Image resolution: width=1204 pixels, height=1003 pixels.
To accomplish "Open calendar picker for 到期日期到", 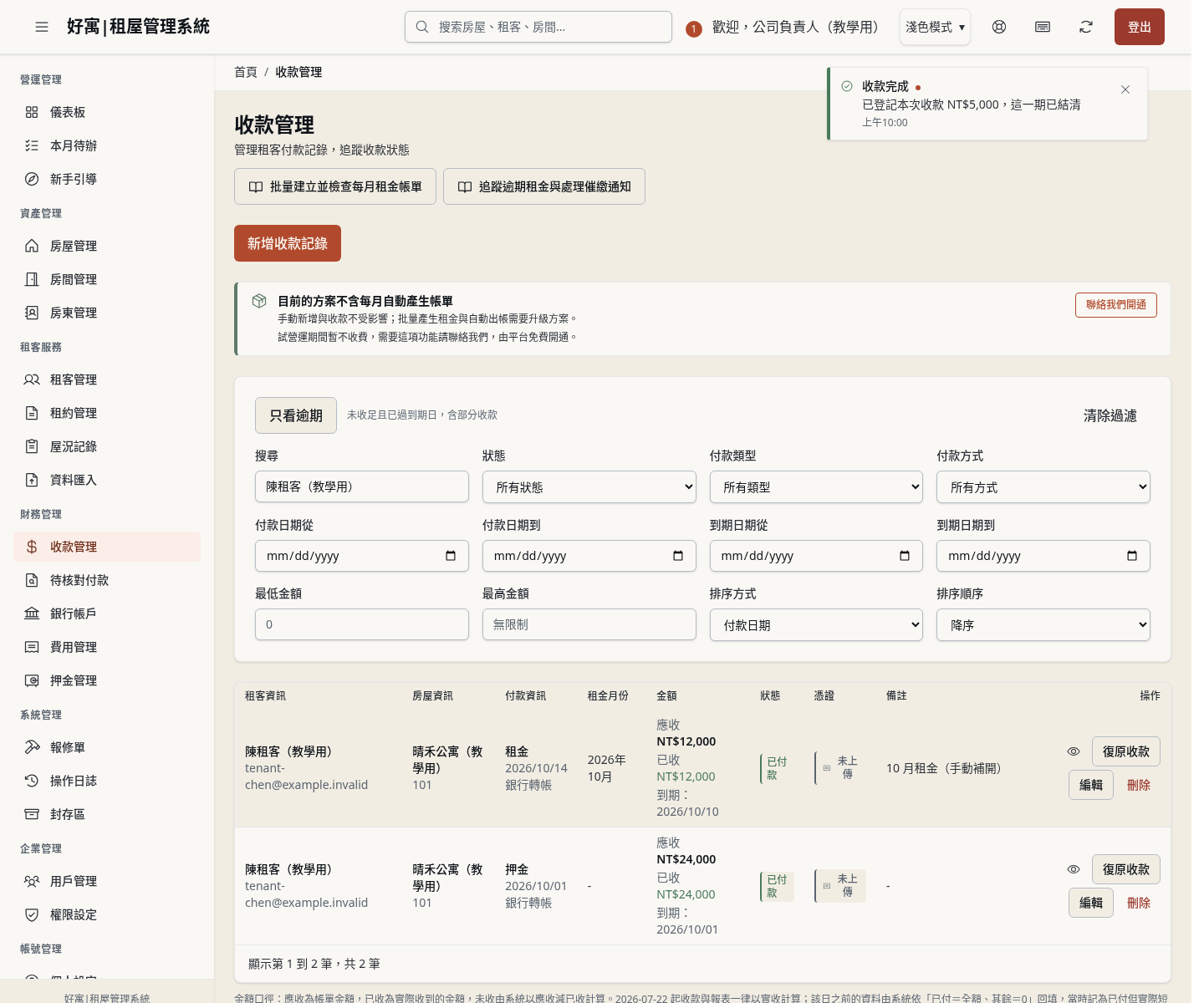I will click(1132, 556).
